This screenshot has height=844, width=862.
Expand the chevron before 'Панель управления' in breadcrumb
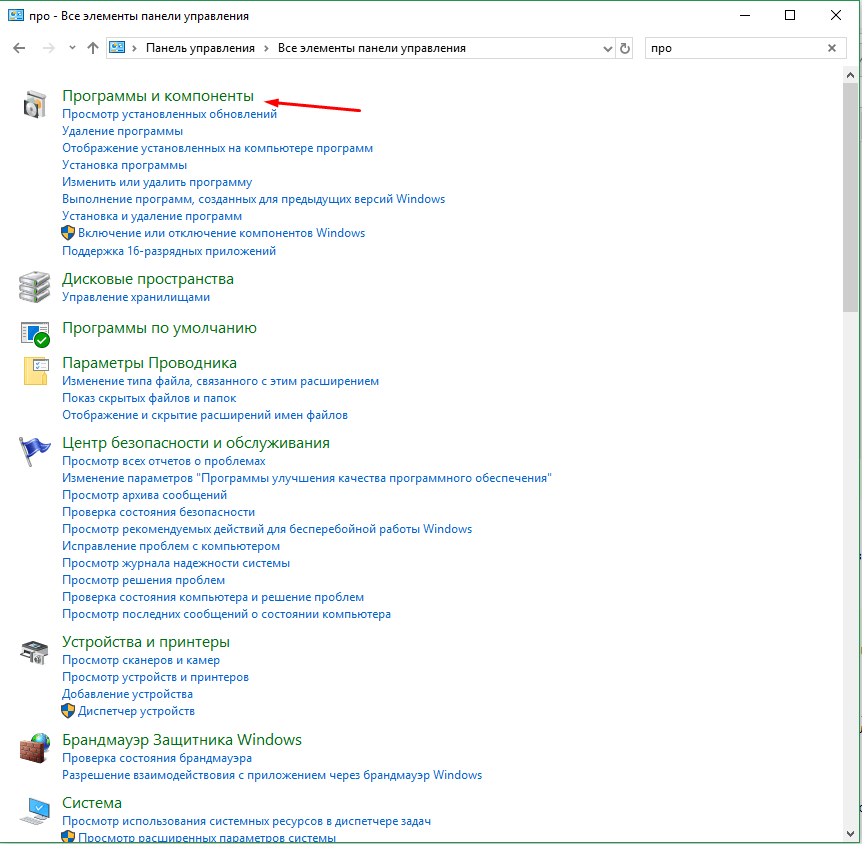[x=134, y=48]
